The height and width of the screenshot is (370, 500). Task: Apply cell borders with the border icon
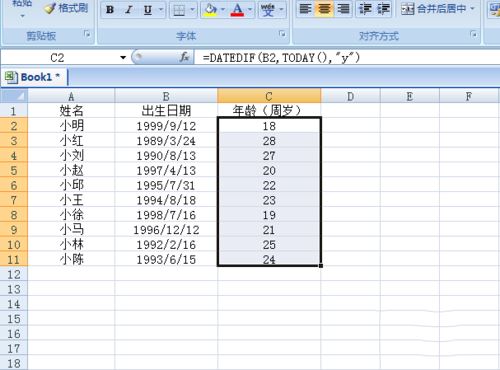[179, 10]
